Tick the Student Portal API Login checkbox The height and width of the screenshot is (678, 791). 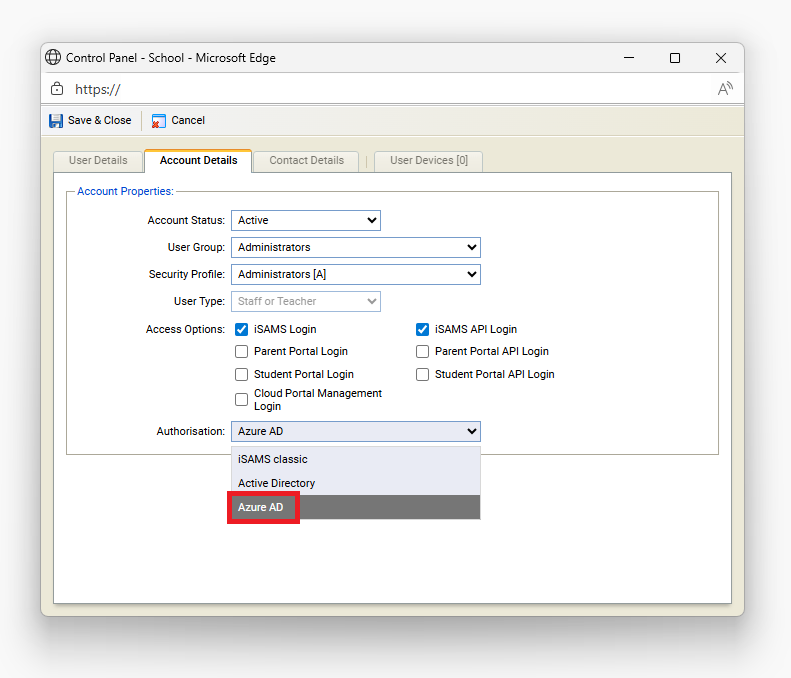[422, 375]
